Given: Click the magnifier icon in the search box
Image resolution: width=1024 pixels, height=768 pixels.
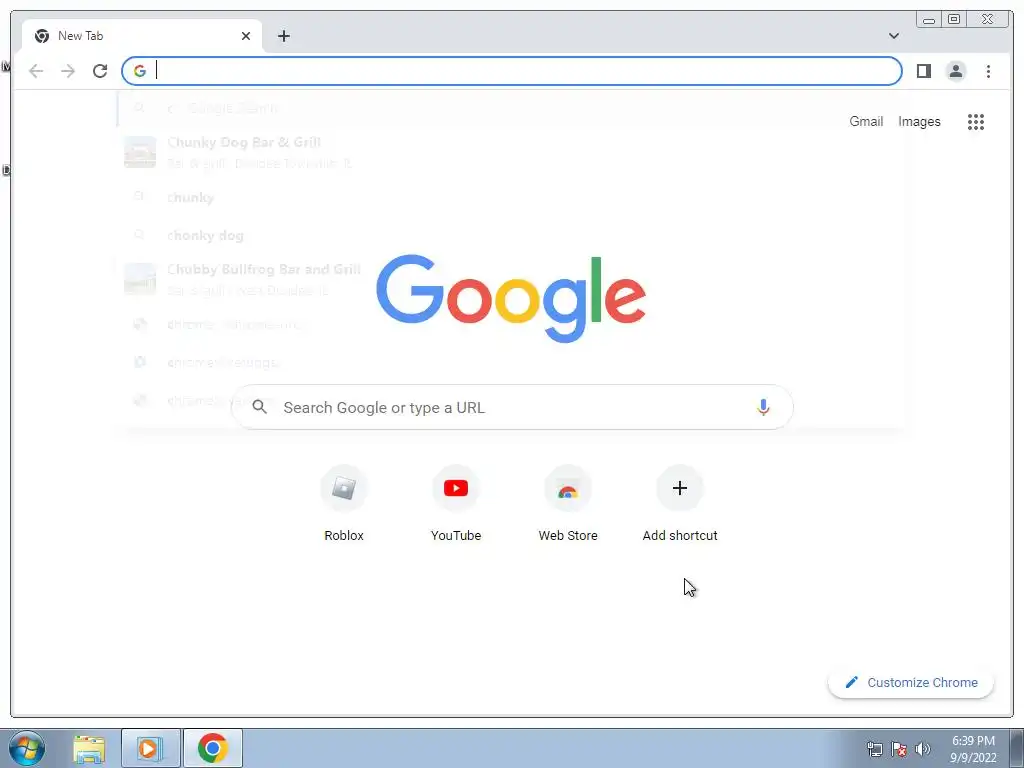Looking at the screenshot, I should point(259,407).
